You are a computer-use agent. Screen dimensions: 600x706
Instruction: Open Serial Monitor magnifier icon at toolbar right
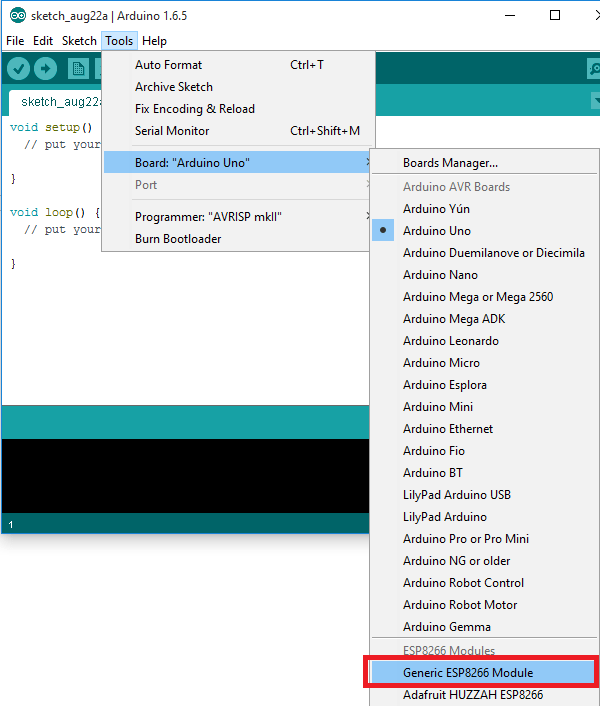(x=594, y=68)
